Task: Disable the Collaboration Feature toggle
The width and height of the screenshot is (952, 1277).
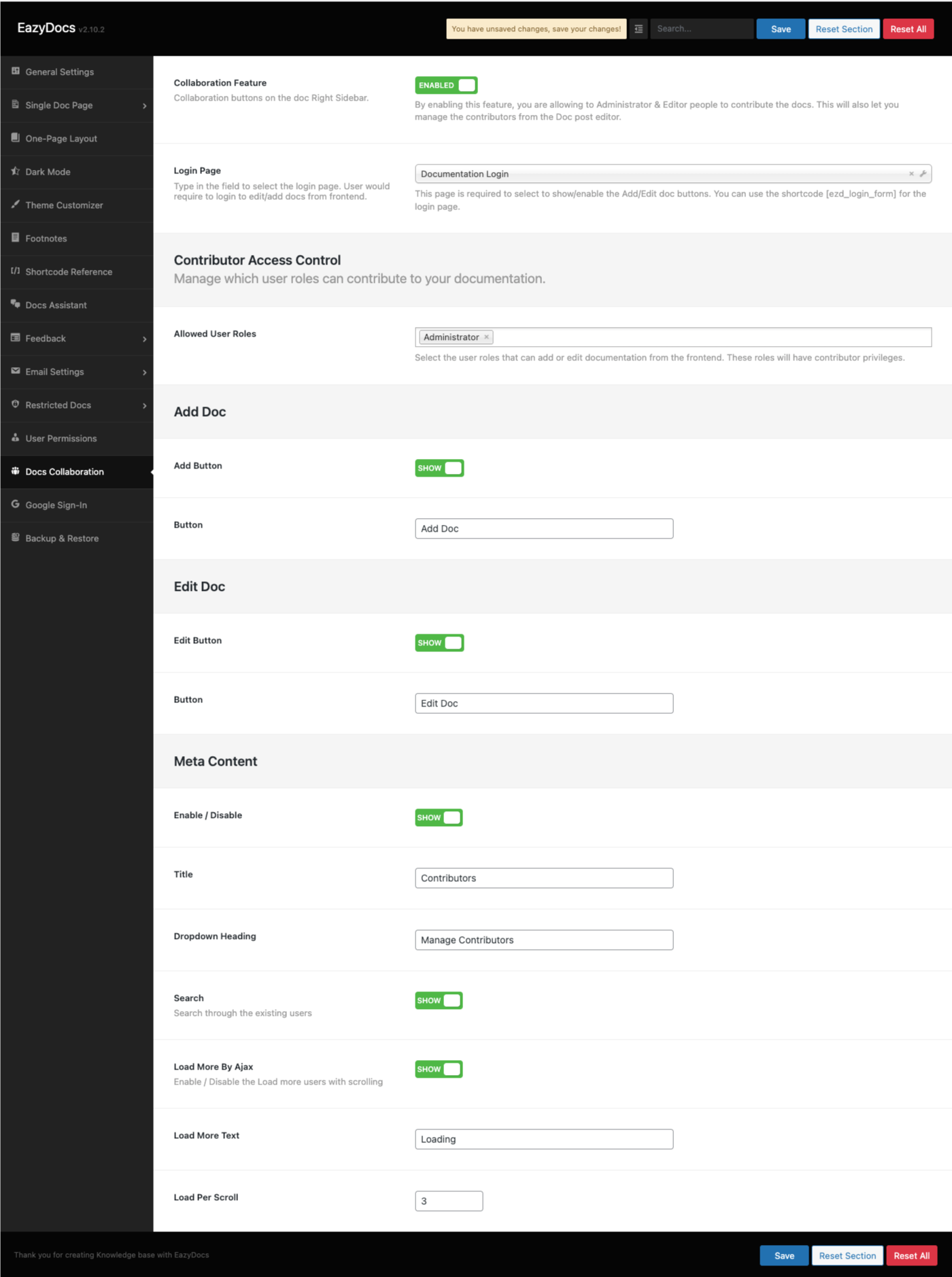Action: (x=446, y=85)
